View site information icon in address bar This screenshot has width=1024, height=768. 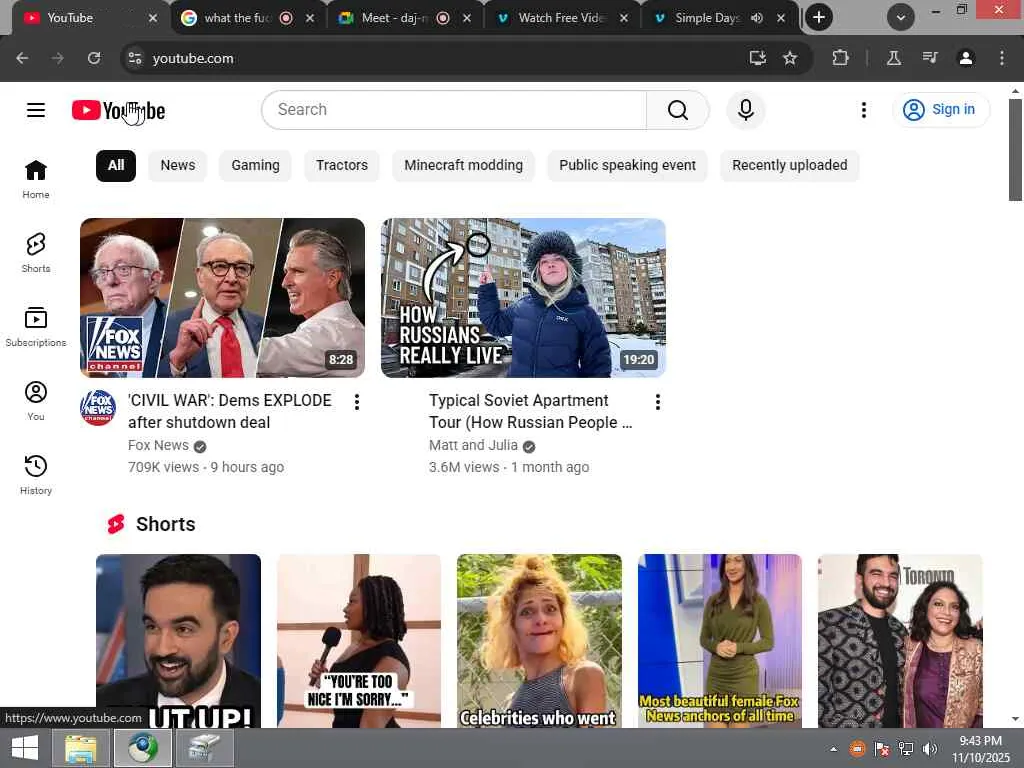click(135, 58)
